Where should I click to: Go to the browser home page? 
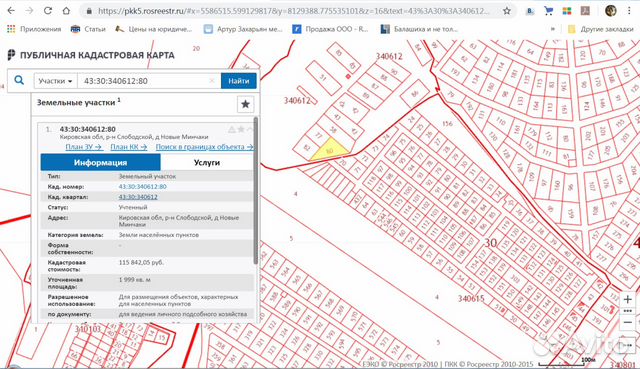tap(66, 11)
